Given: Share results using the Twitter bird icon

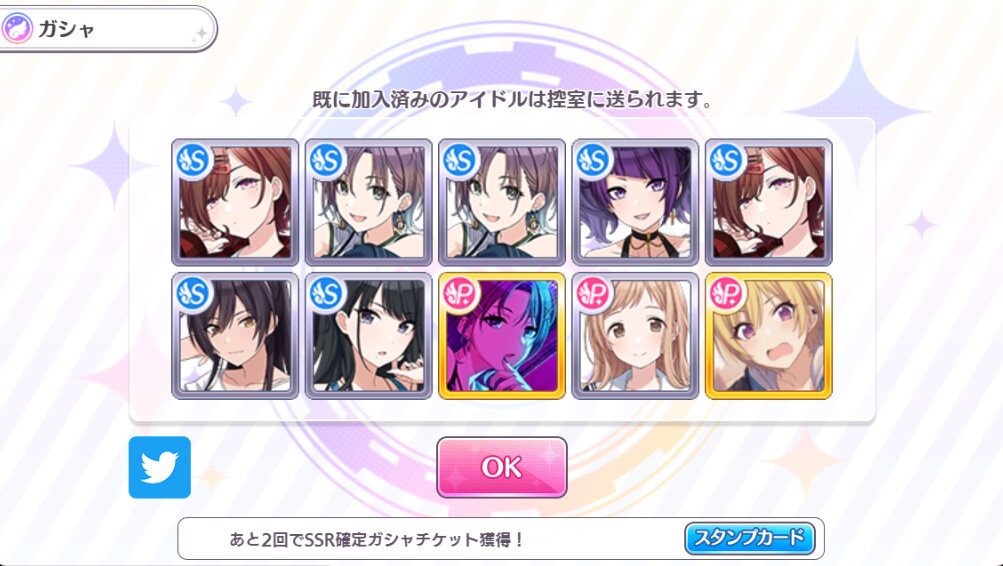Looking at the screenshot, I should 159,468.
